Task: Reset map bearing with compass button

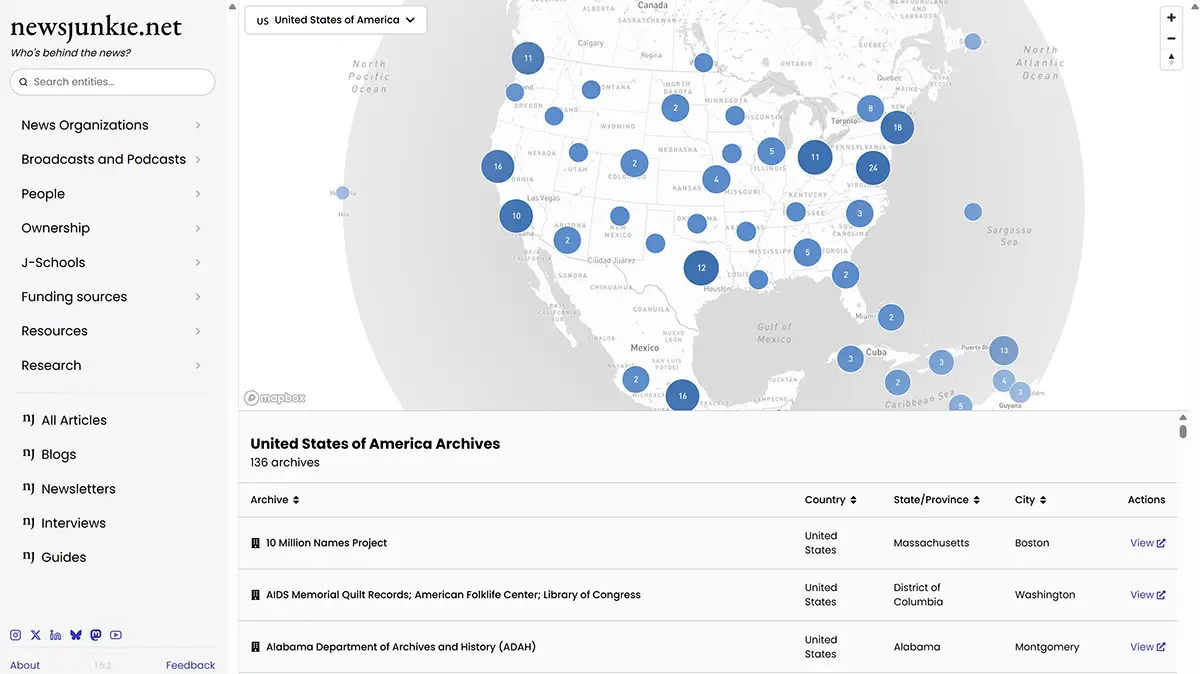Action: point(1171,60)
